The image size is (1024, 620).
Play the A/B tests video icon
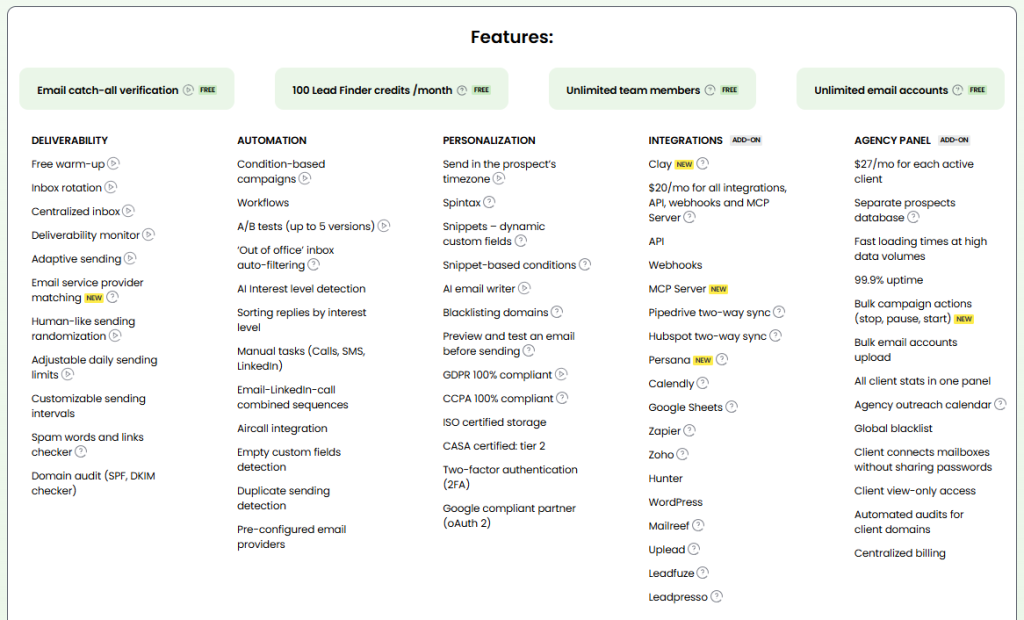tap(383, 226)
